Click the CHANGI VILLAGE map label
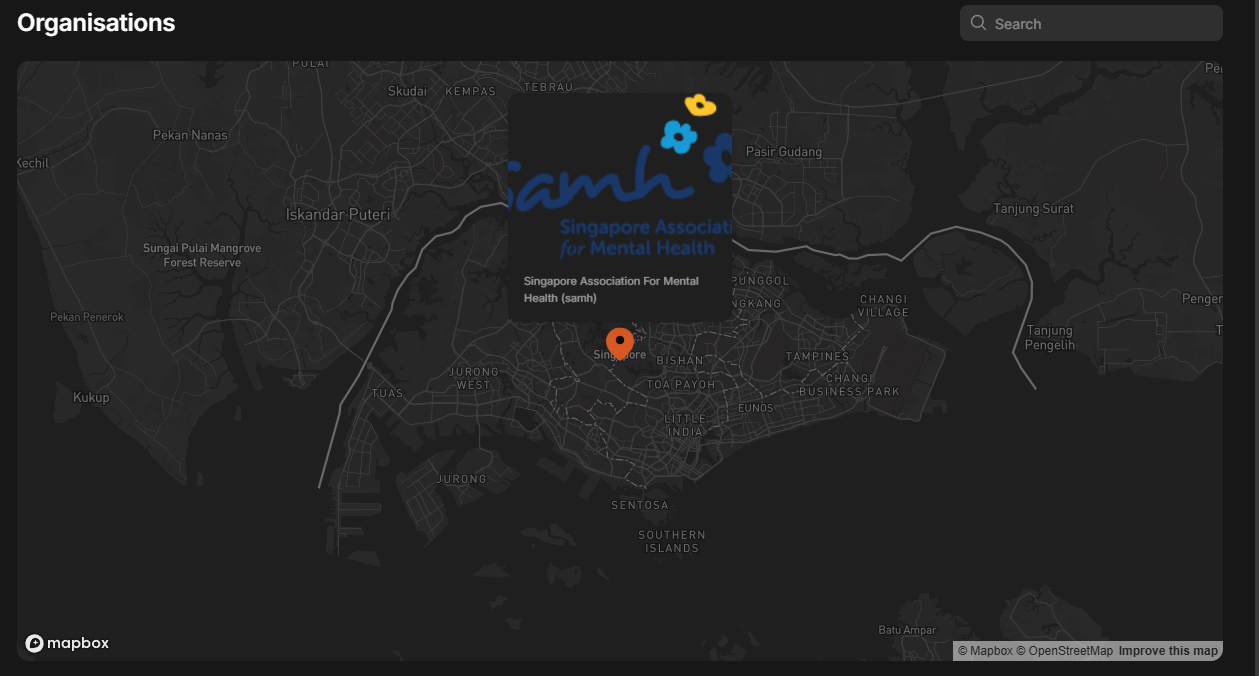1259x676 pixels. [x=884, y=305]
